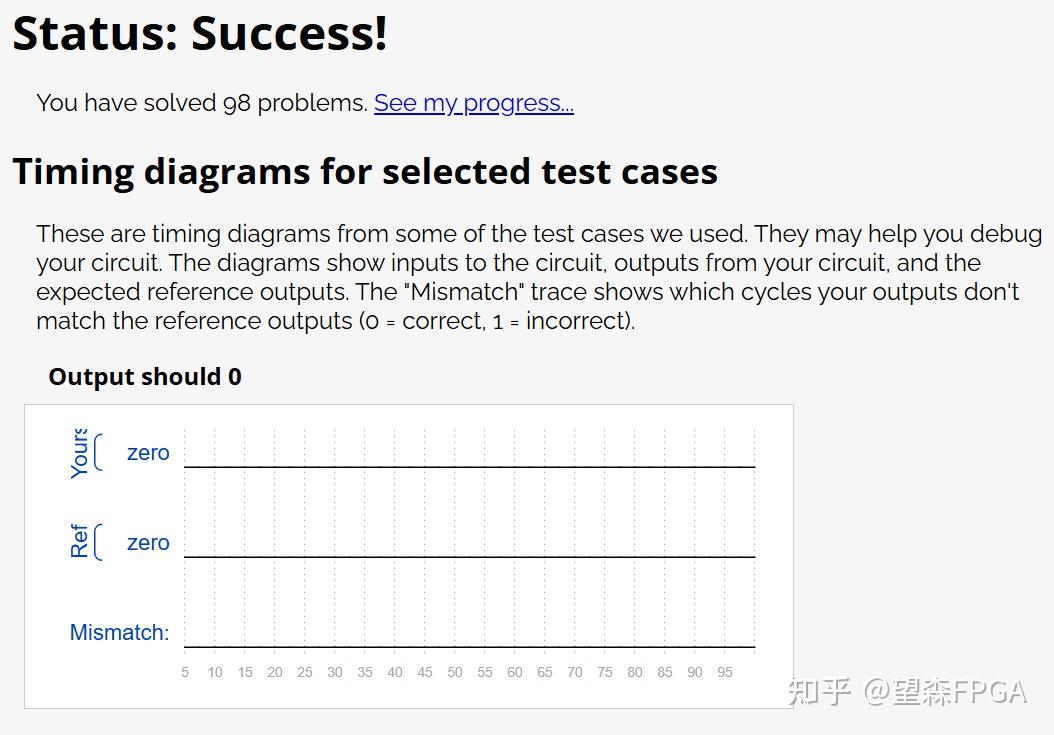Click time marker 20 on the axis
Viewport: 1054px width, 735px height.
[275, 672]
